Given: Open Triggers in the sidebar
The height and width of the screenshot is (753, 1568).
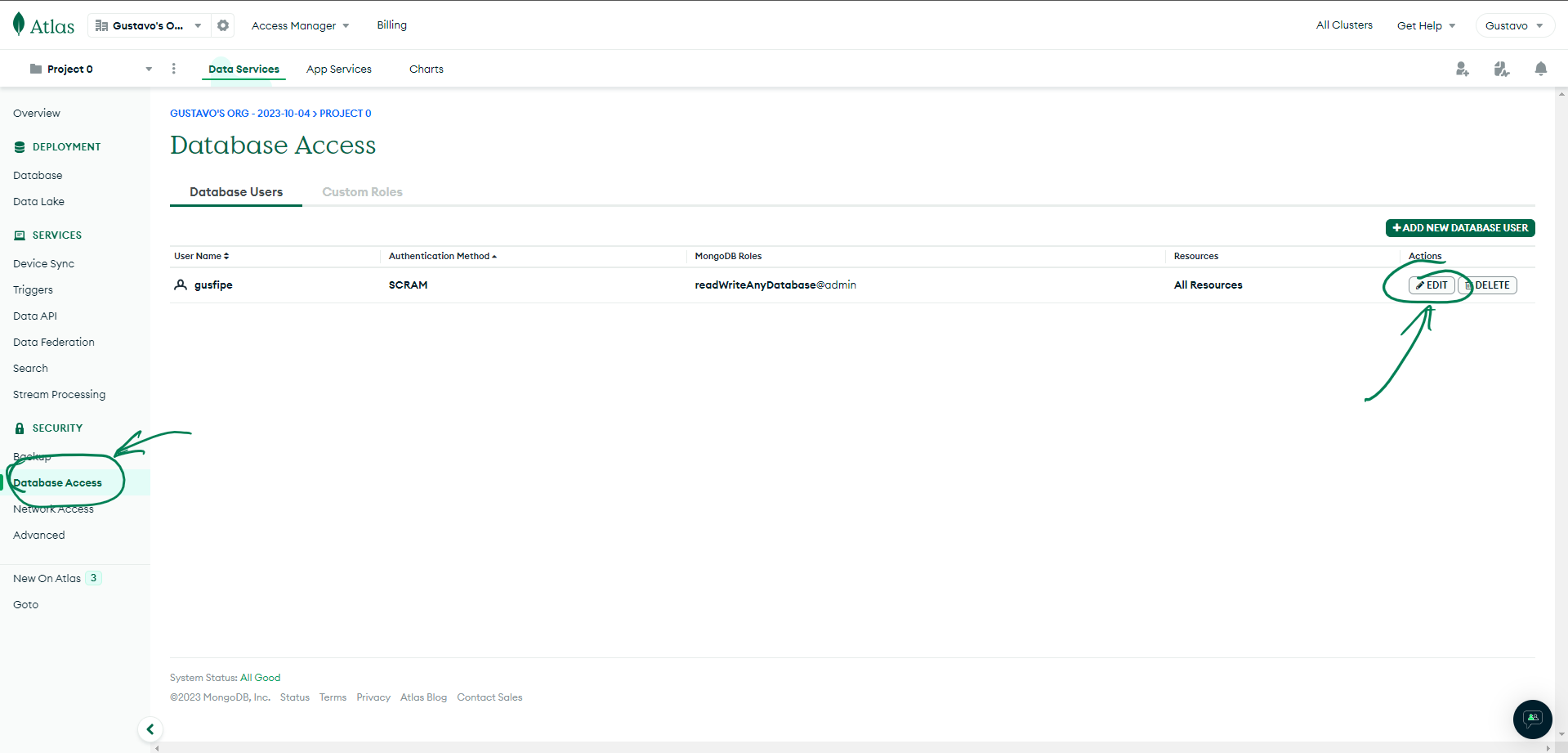Looking at the screenshot, I should [x=33, y=290].
